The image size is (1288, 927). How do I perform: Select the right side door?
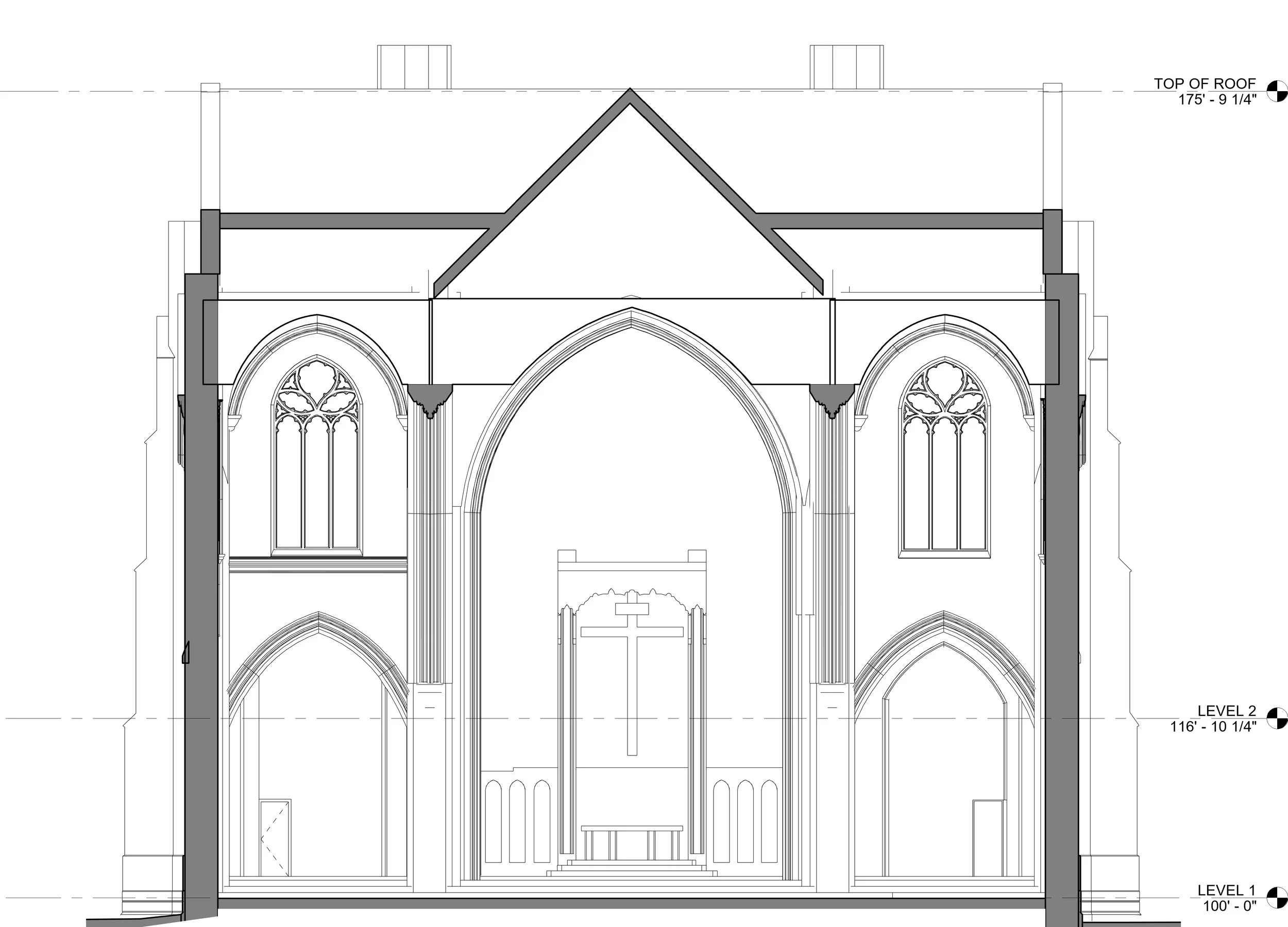click(988, 838)
